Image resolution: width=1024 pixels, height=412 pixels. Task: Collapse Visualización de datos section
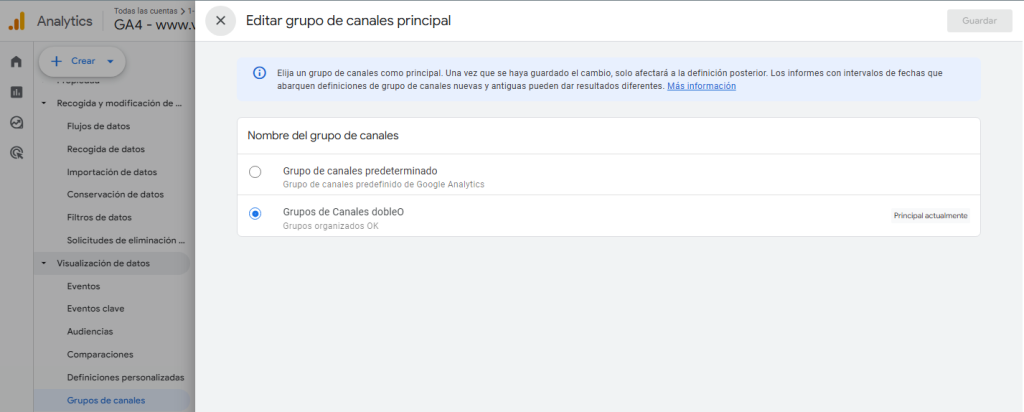pyautogui.click(x=44, y=264)
